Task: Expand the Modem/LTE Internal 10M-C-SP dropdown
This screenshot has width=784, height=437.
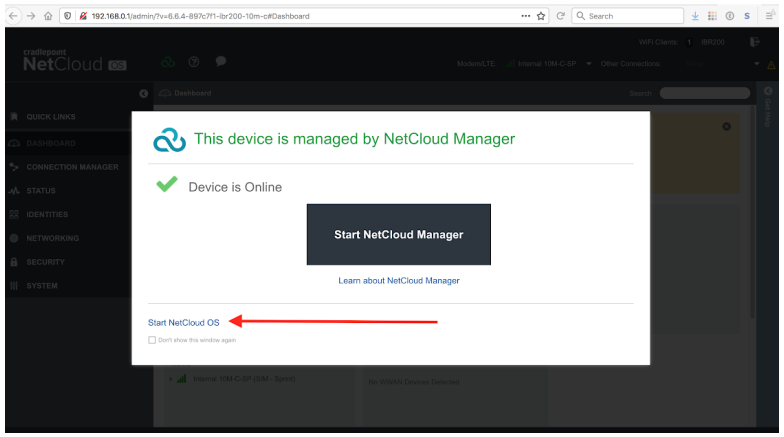Action: tap(590, 64)
